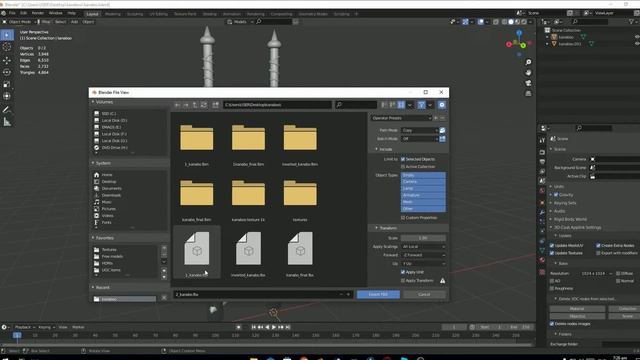Open the Apply Scalings dropdown

click(423, 247)
